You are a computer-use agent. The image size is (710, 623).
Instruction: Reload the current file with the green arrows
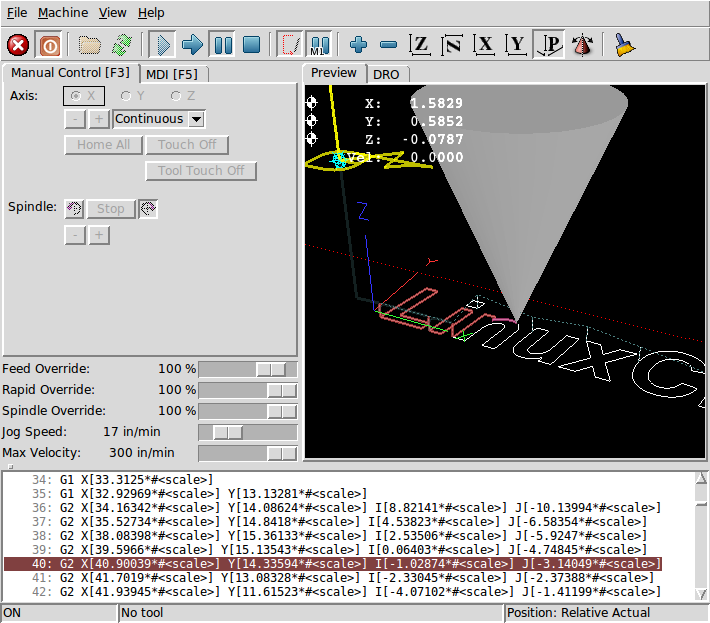coord(122,45)
